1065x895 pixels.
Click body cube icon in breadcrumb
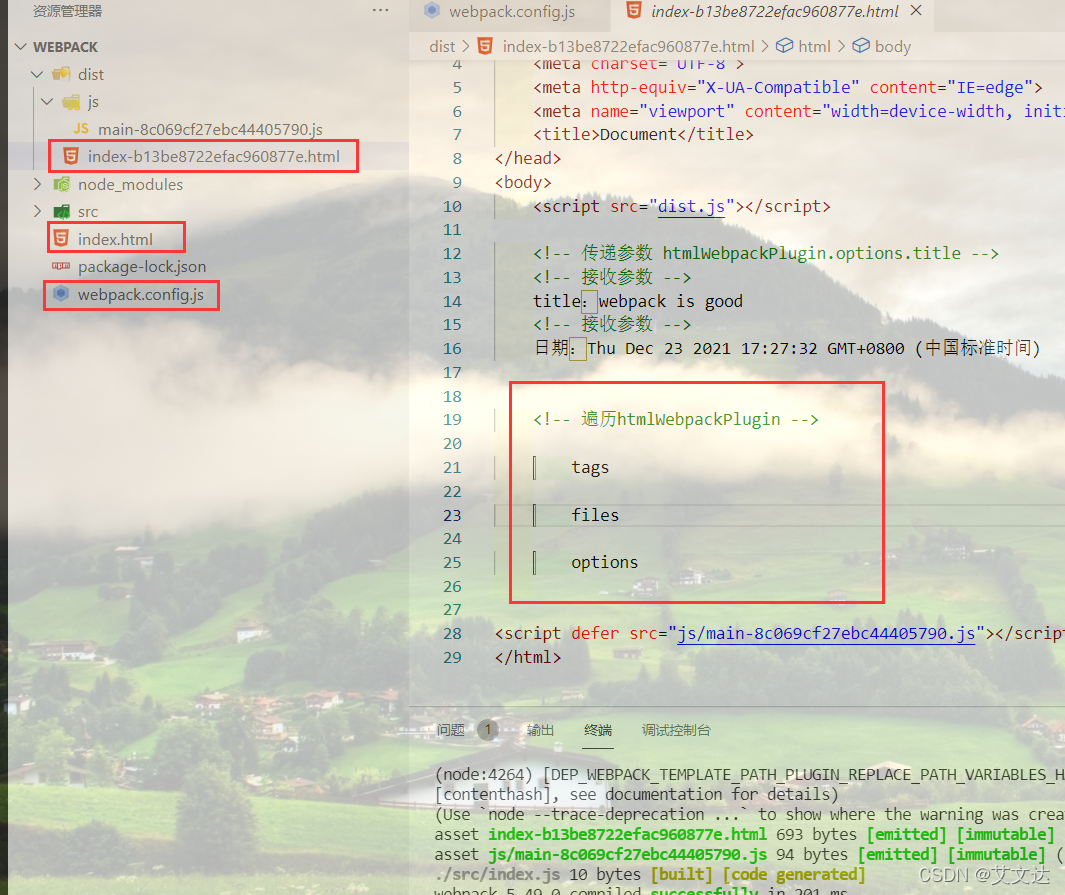pyautogui.click(x=861, y=45)
